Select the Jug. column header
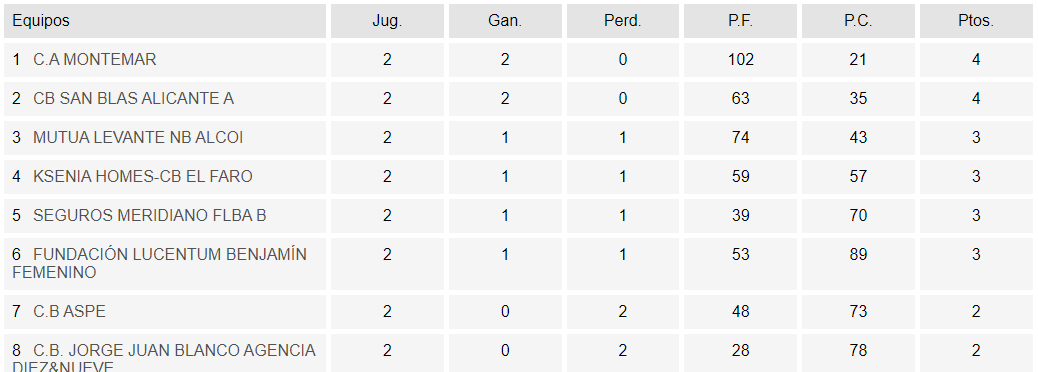The image size is (1038, 372). pos(387,21)
